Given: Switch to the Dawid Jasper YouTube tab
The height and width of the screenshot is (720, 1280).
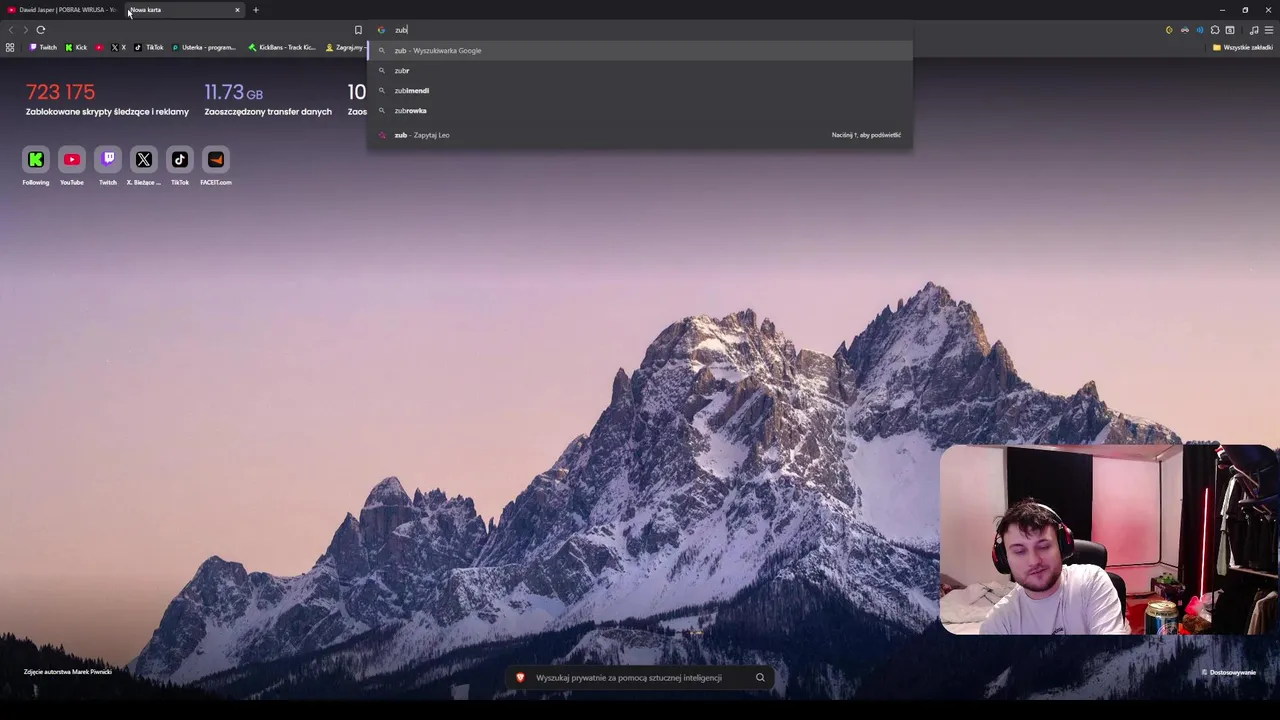Looking at the screenshot, I should pos(62,10).
